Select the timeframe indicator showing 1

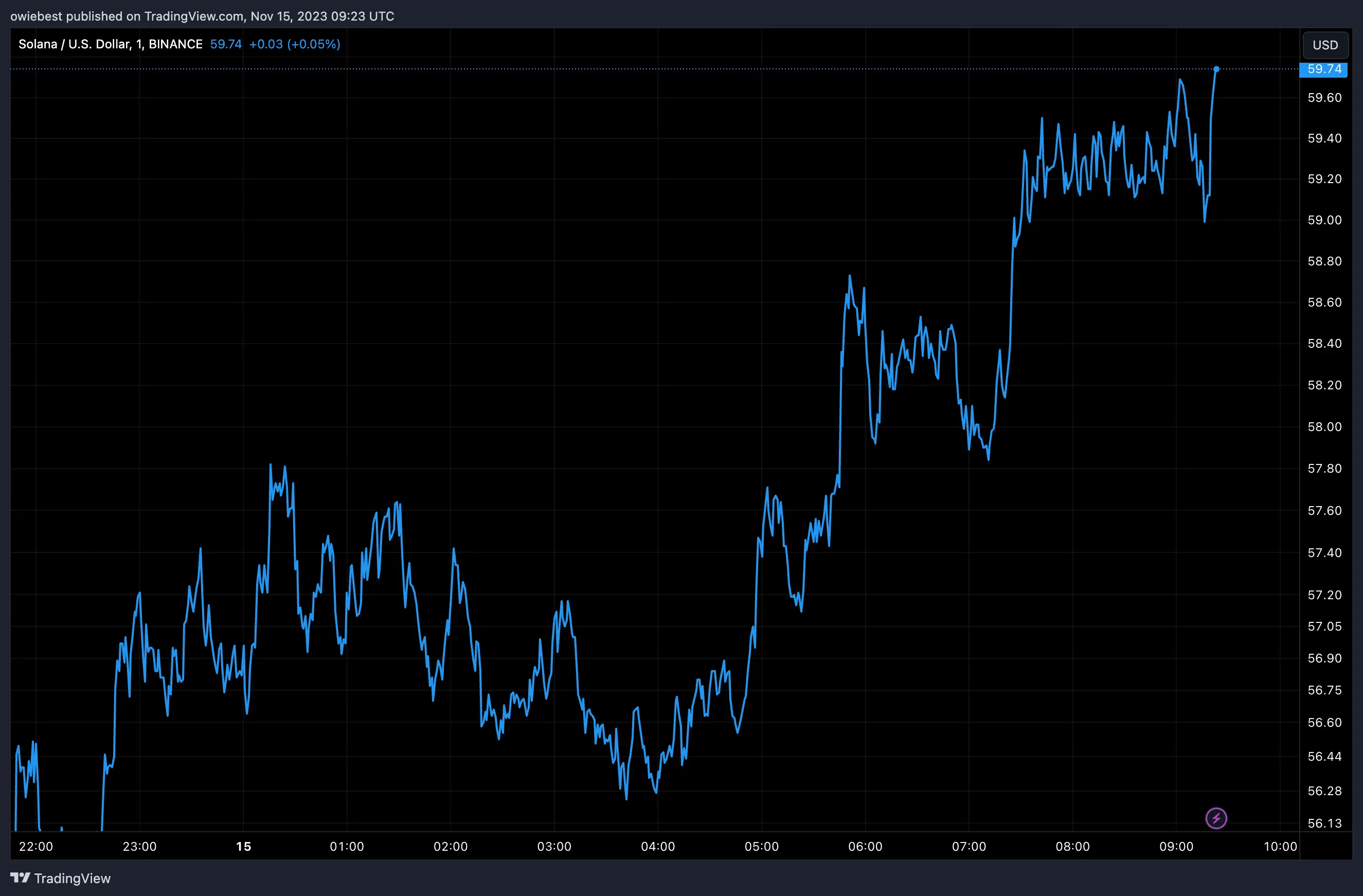137,44
